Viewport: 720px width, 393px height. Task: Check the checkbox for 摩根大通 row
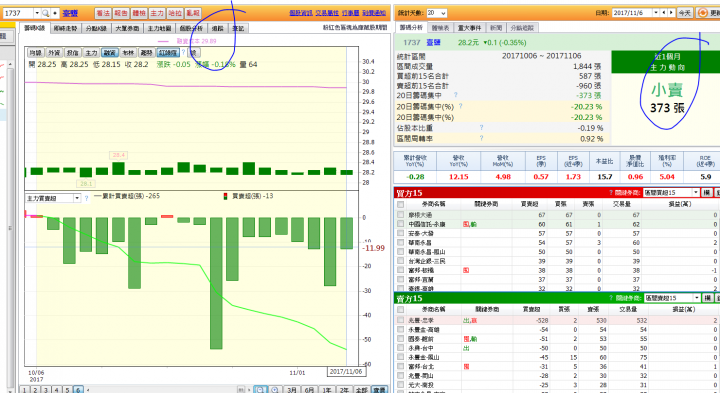401,215
